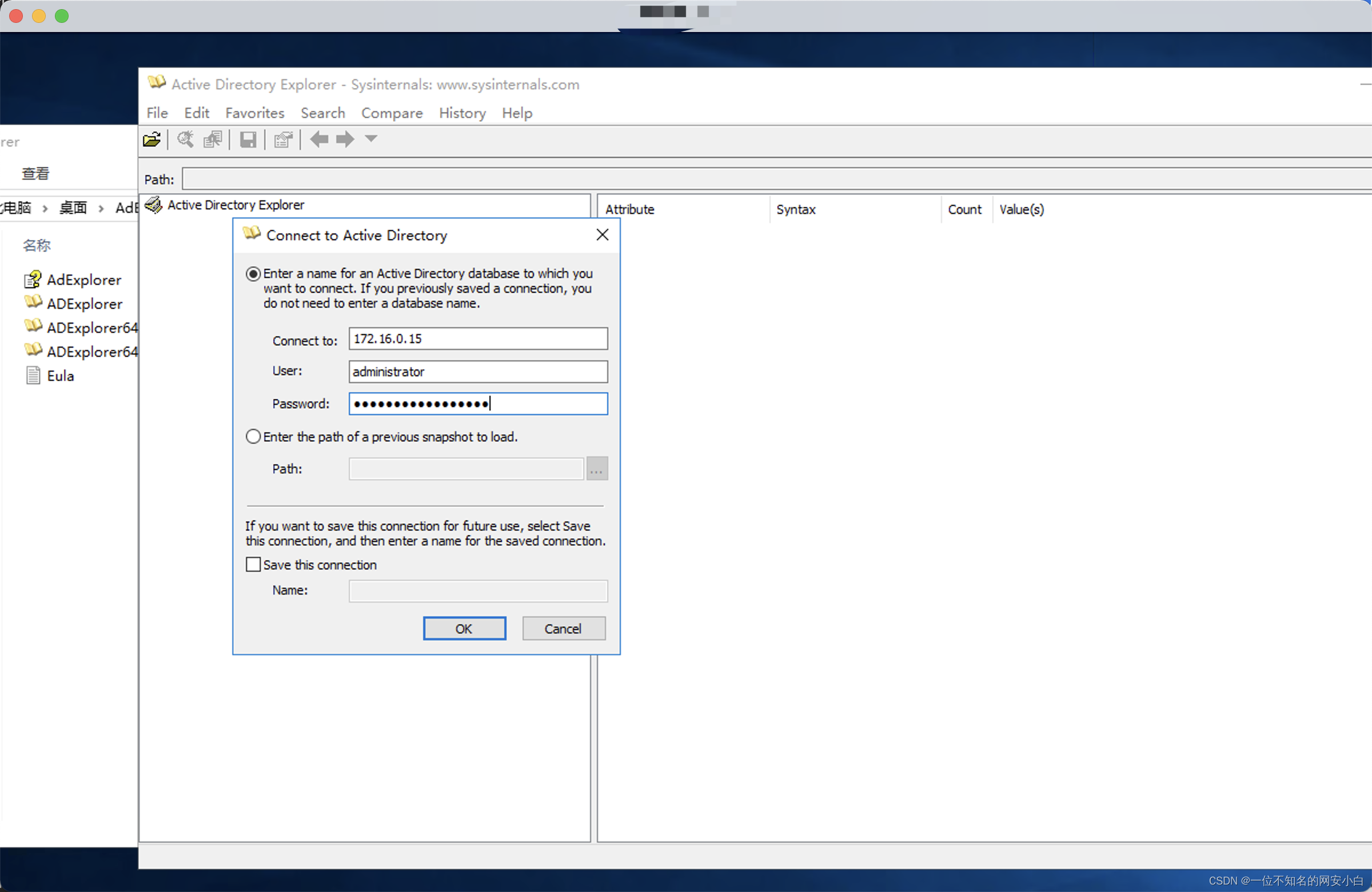
Task: Click the Attribute column header
Action: coord(683,209)
